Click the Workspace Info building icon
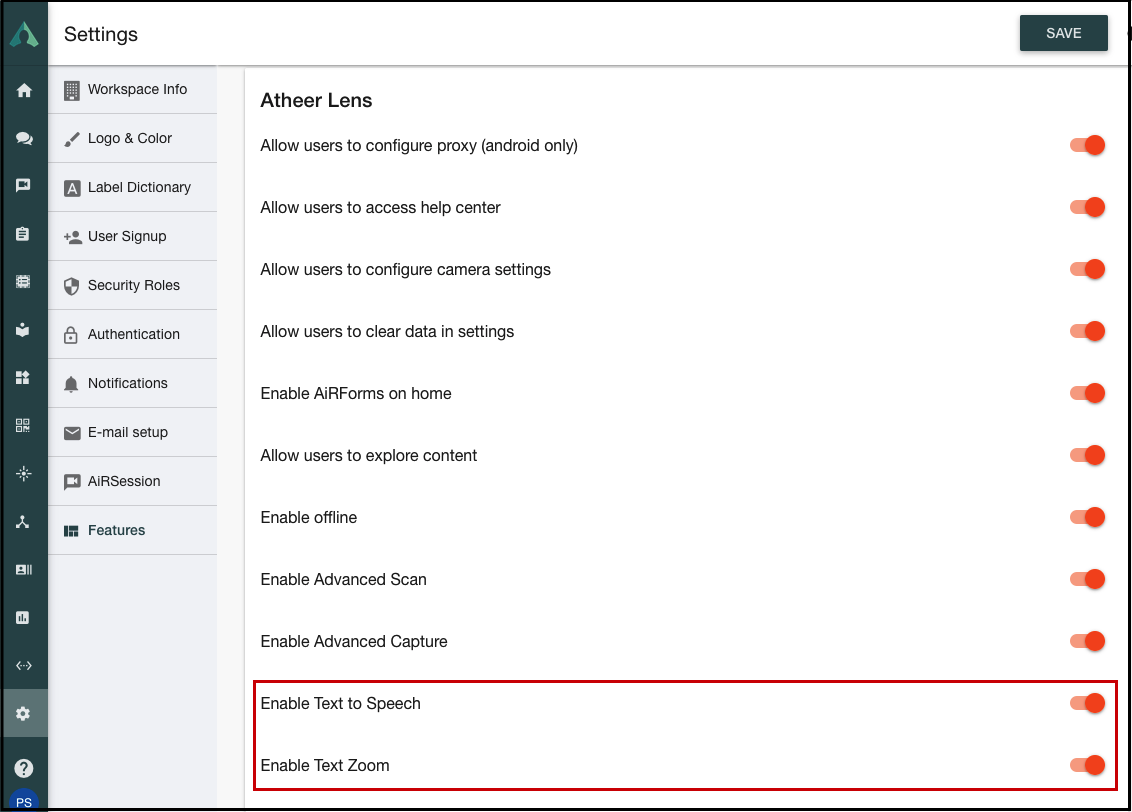The width and height of the screenshot is (1132, 812). click(x=71, y=90)
